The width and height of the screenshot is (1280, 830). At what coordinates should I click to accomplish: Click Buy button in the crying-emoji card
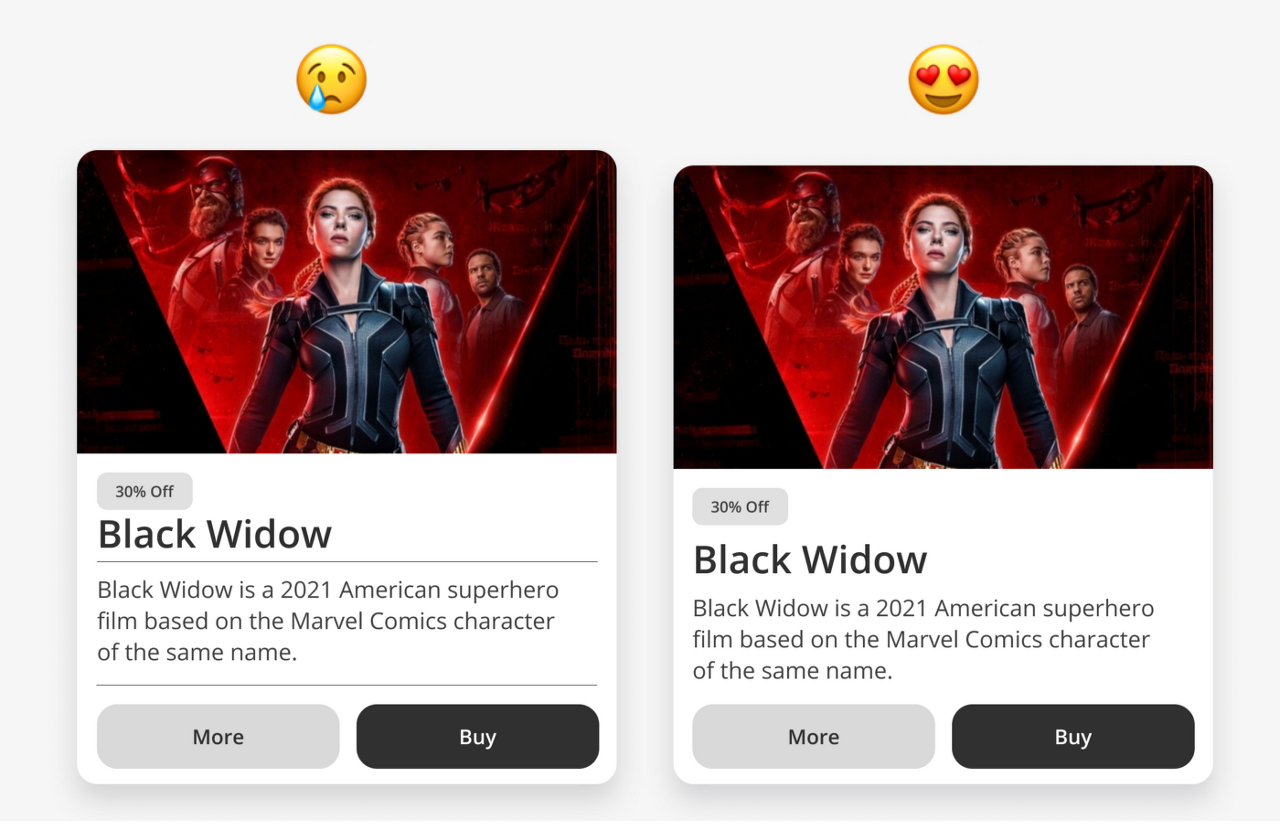[x=478, y=737]
